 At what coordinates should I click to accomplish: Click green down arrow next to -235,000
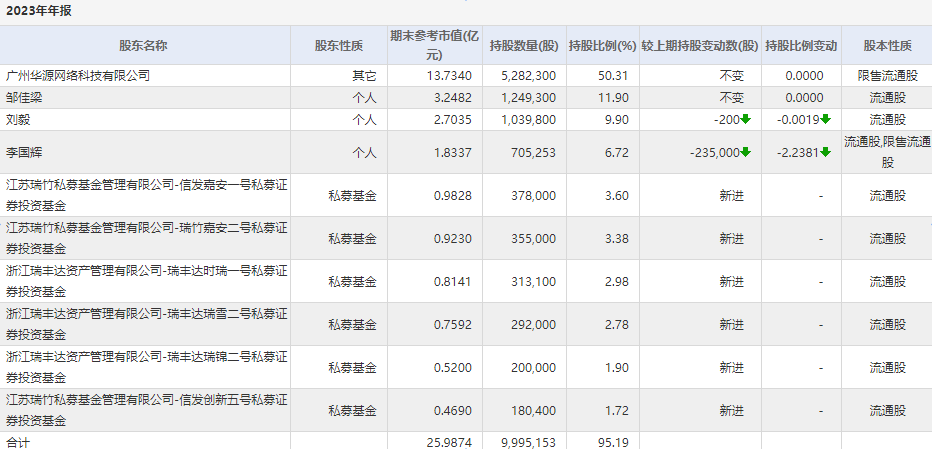[745, 152]
